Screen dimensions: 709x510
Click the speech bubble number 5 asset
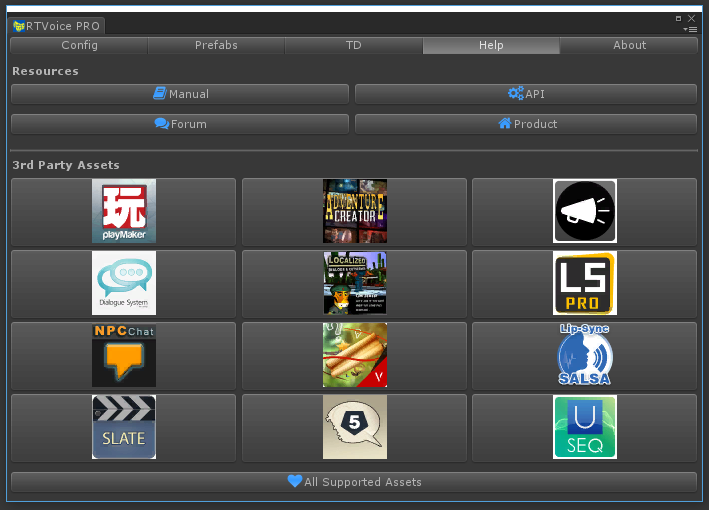(354, 428)
